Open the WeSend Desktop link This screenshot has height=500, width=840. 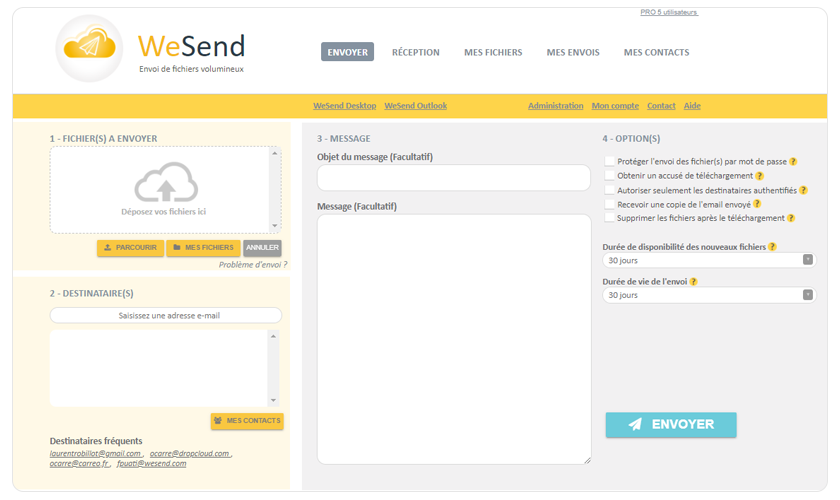coord(344,106)
